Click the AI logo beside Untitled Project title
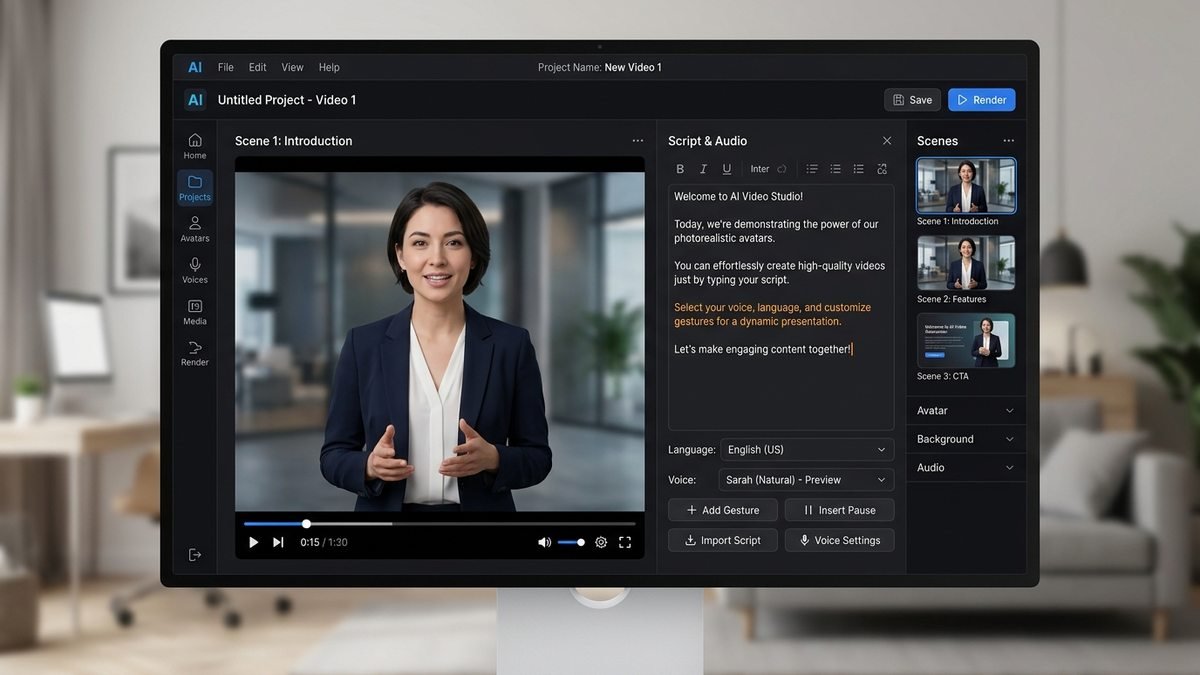This screenshot has width=1200, height=675. tap(195, 100)
